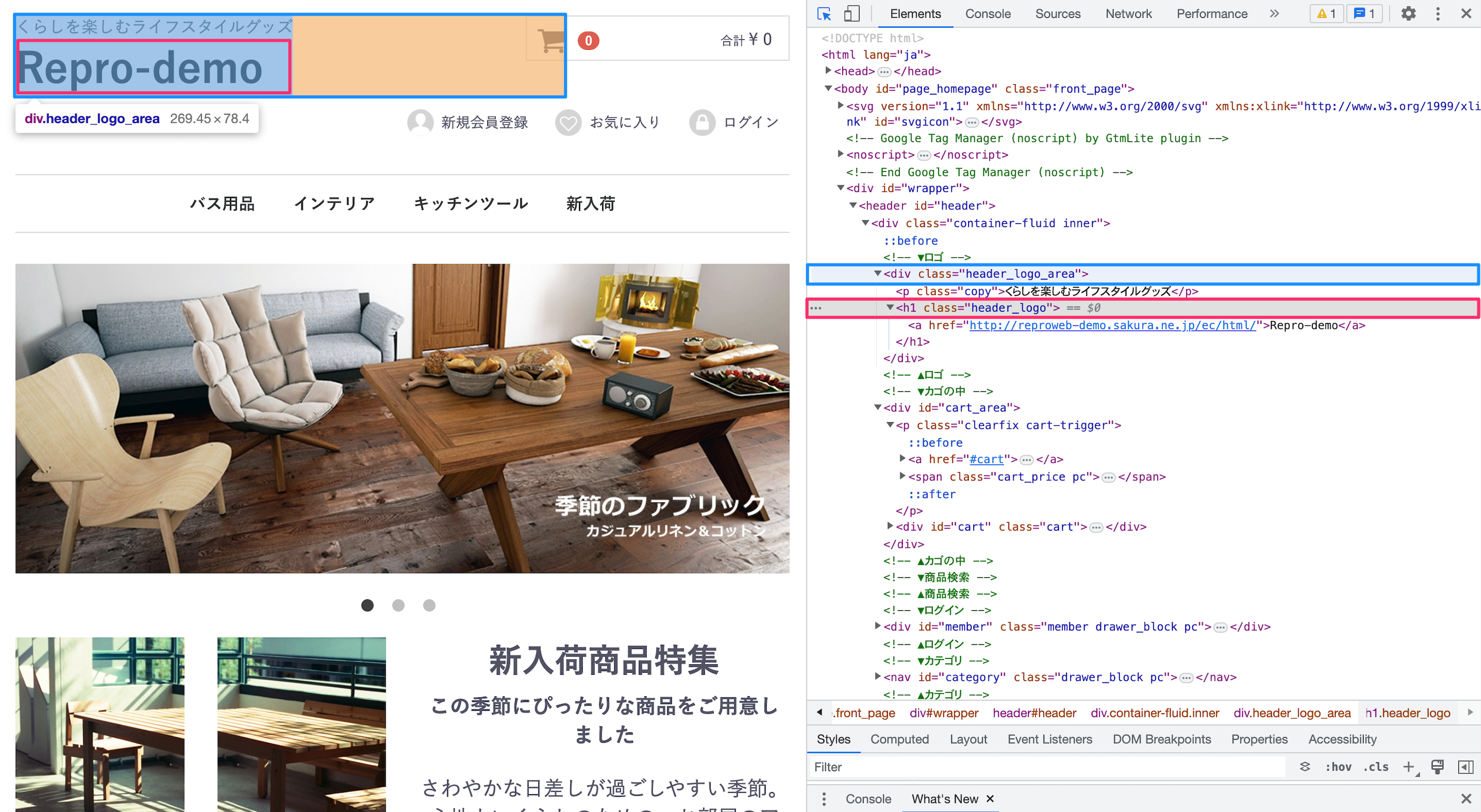Select the first carousel dot
Viewport: 1481px width, 812px height.
point(367,605)
